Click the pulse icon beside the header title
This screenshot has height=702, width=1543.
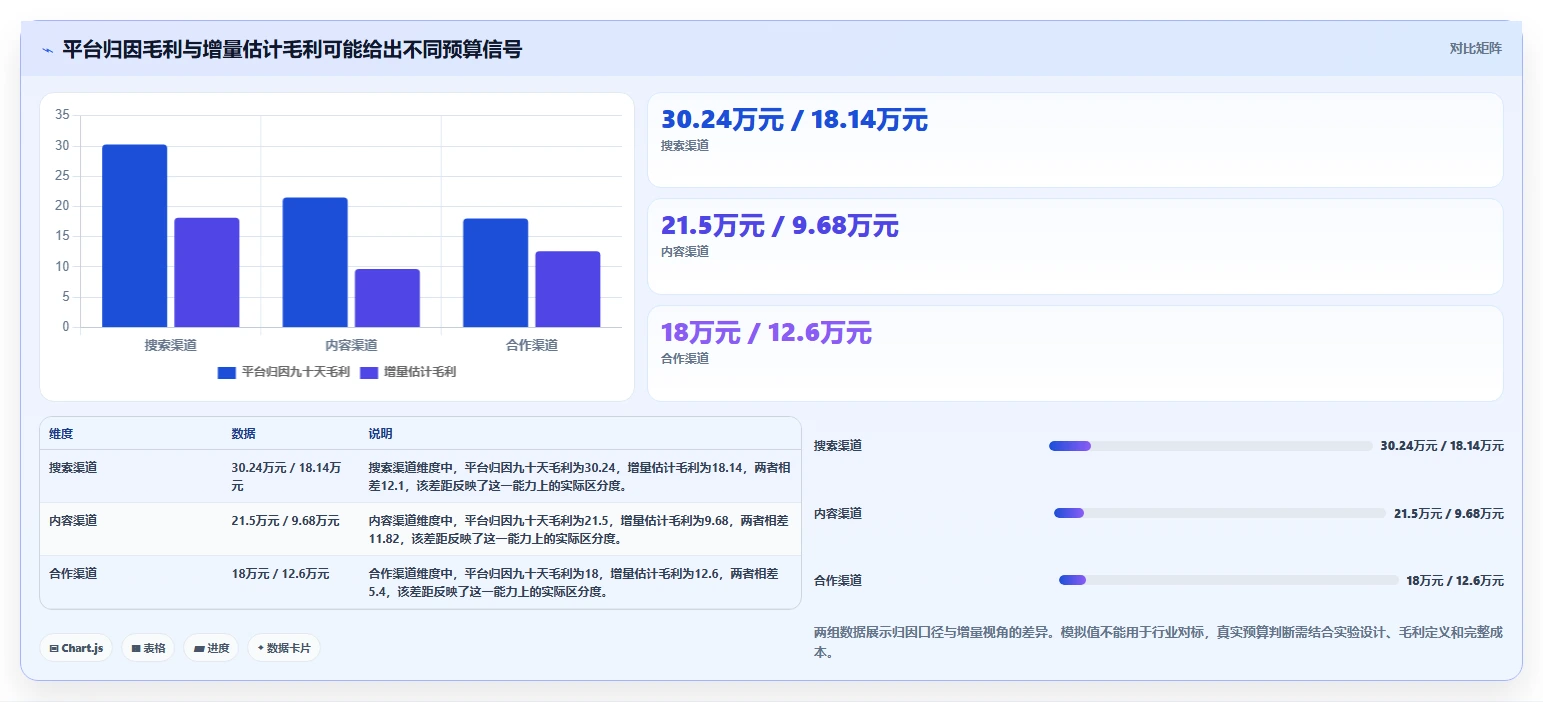(48, 50)
